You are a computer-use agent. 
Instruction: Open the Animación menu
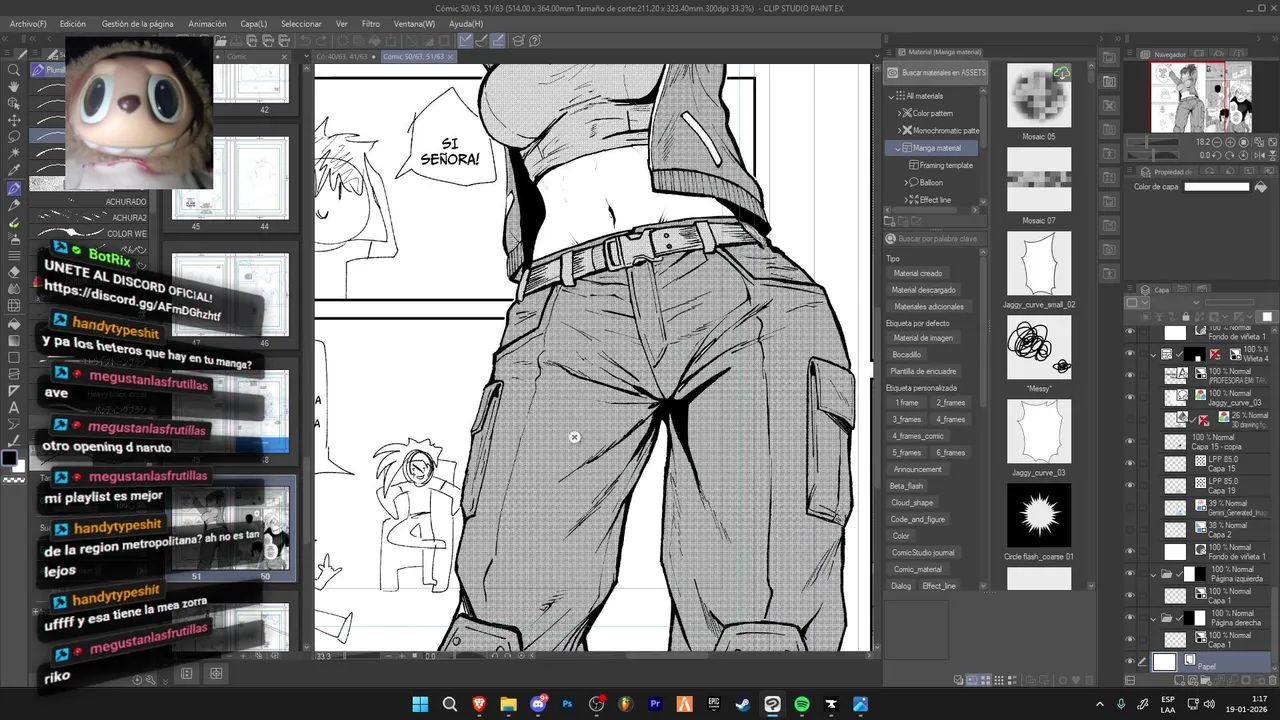tap(207, 23)
